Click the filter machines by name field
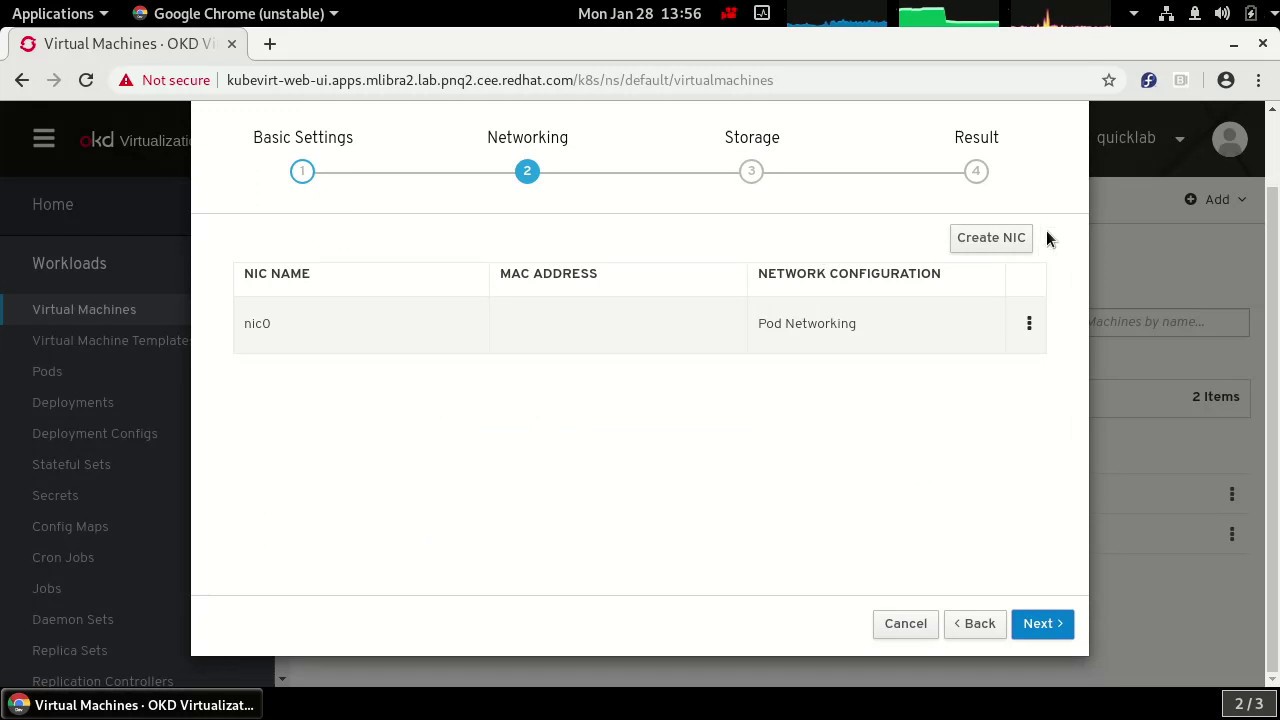Viewport: 1280px width, 720px height. pos(1168,322)
